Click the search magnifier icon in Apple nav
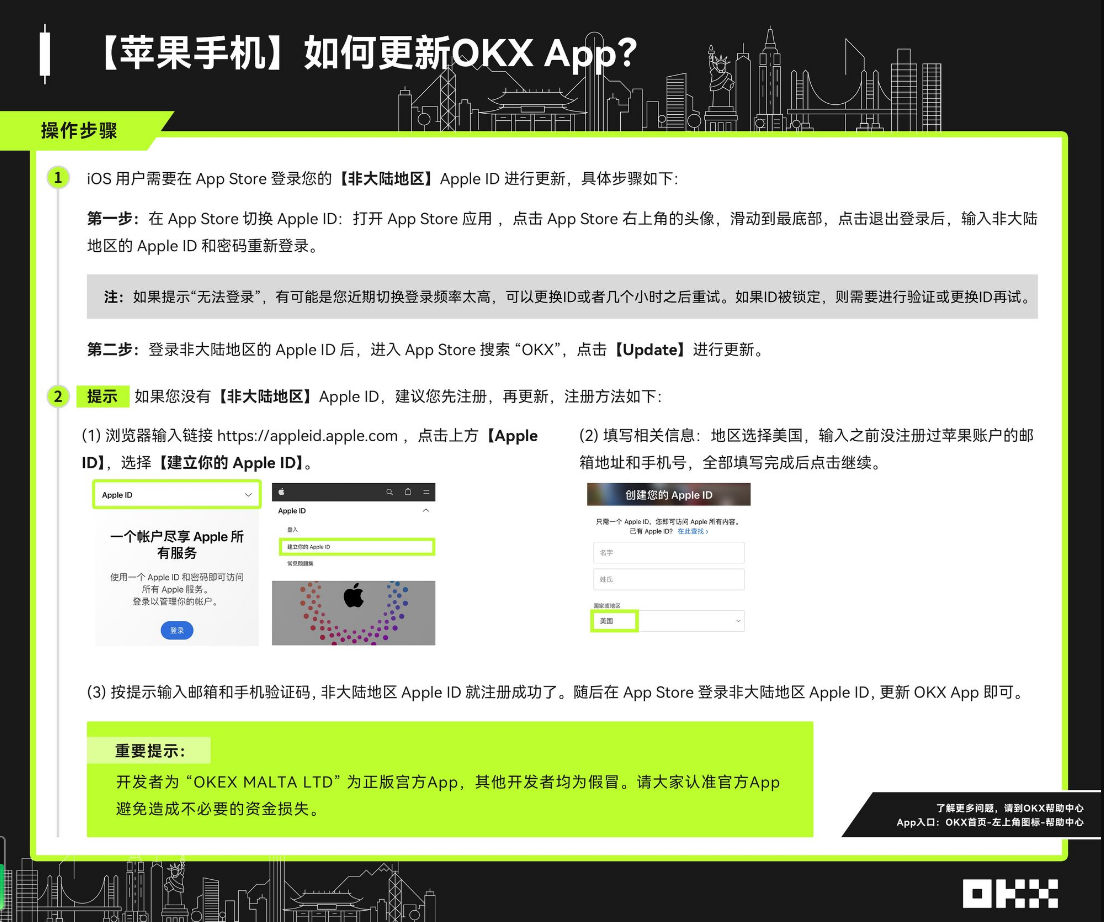The image size is (1104, 922). [x=389, y=492]
